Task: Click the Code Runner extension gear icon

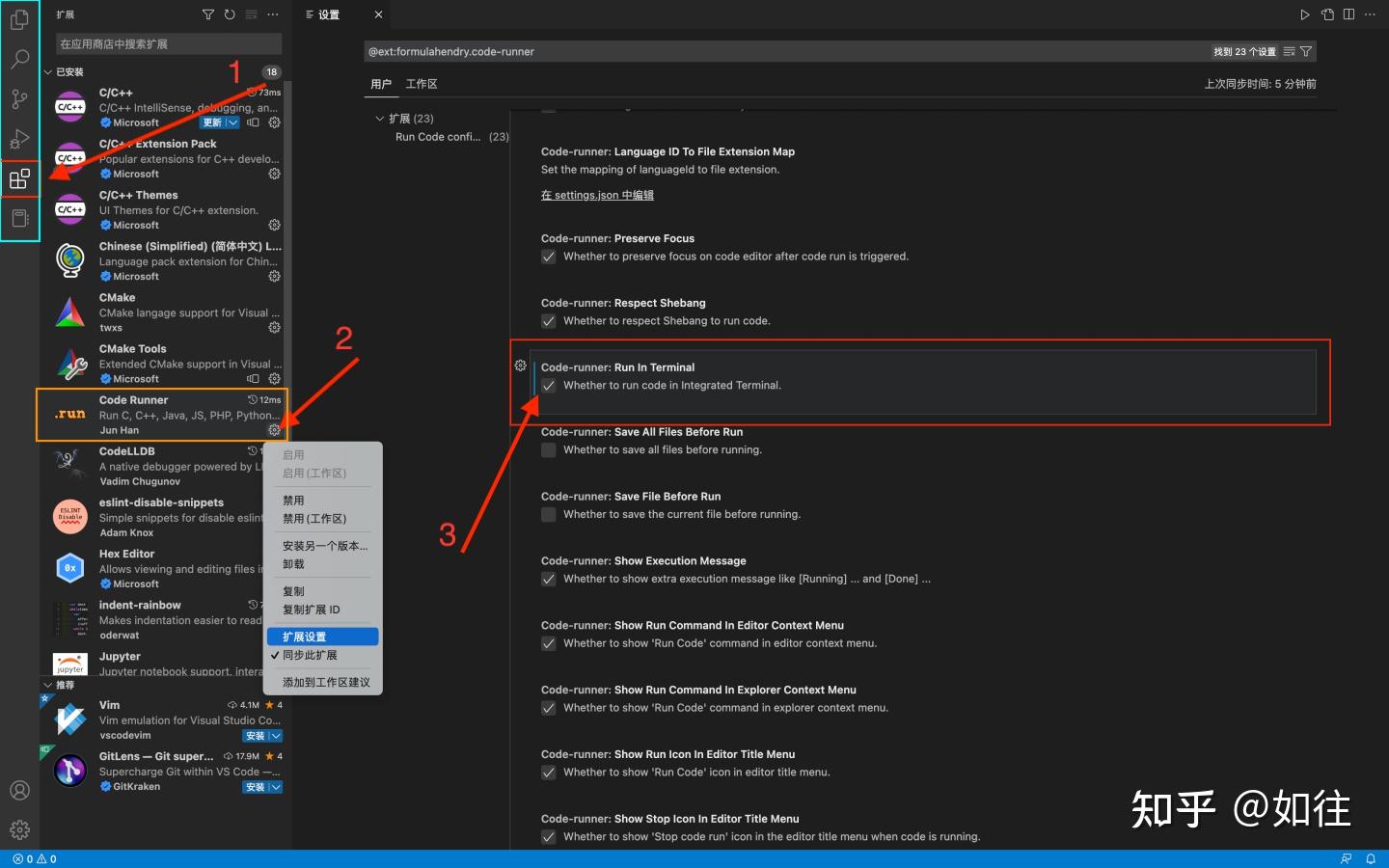Action: coord(275,429)
